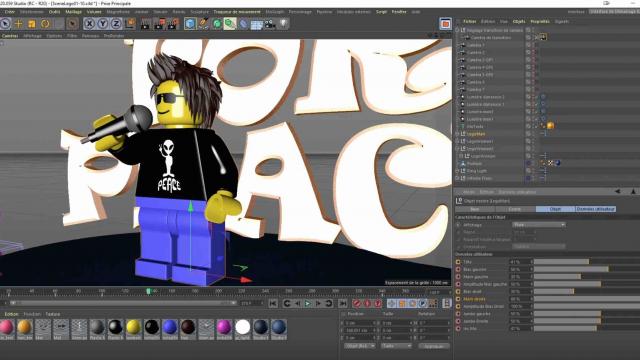Switch to the Coord. attribute tab
The image size is (640, 360).
coord(515,209)
